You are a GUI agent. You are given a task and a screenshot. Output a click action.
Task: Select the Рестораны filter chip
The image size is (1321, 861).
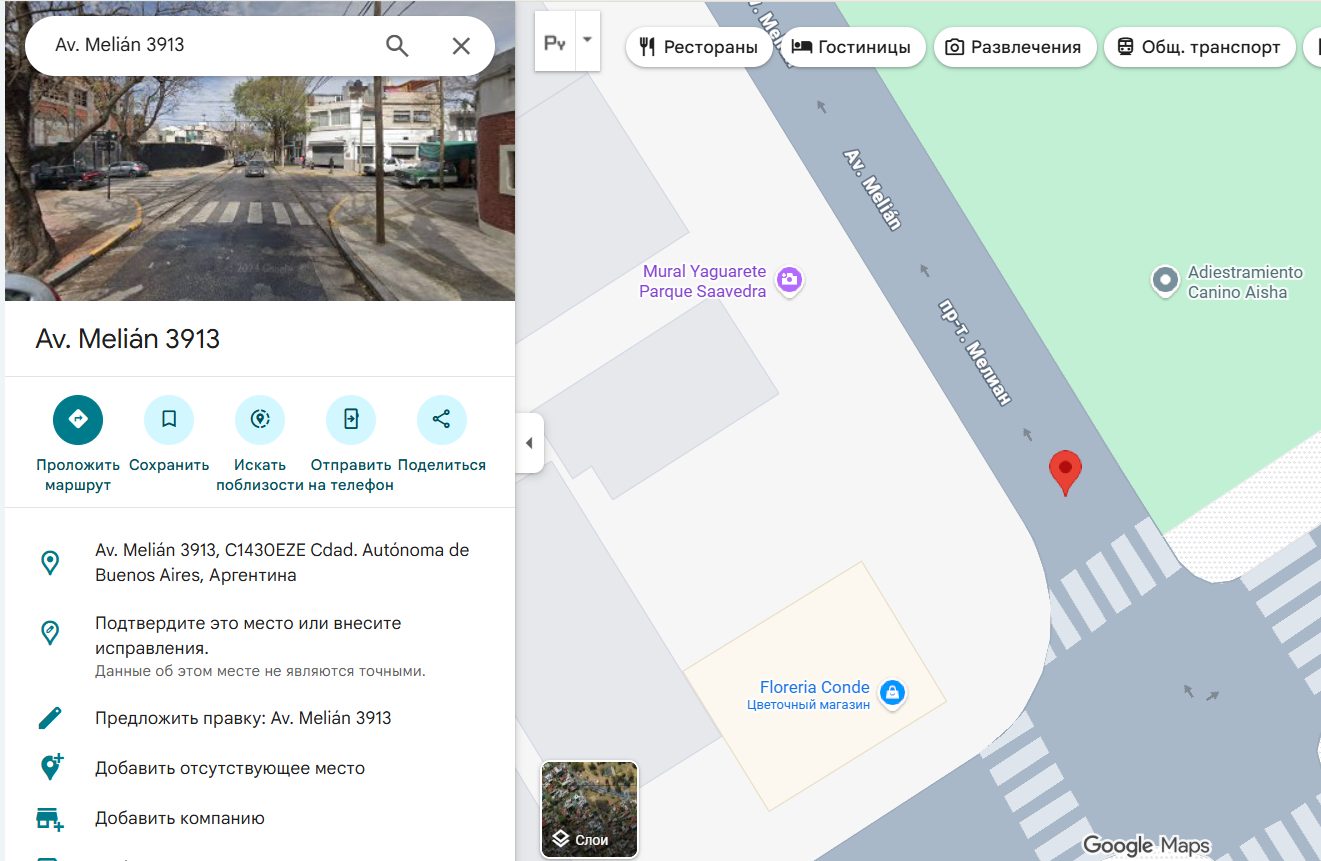click(699, 47)
